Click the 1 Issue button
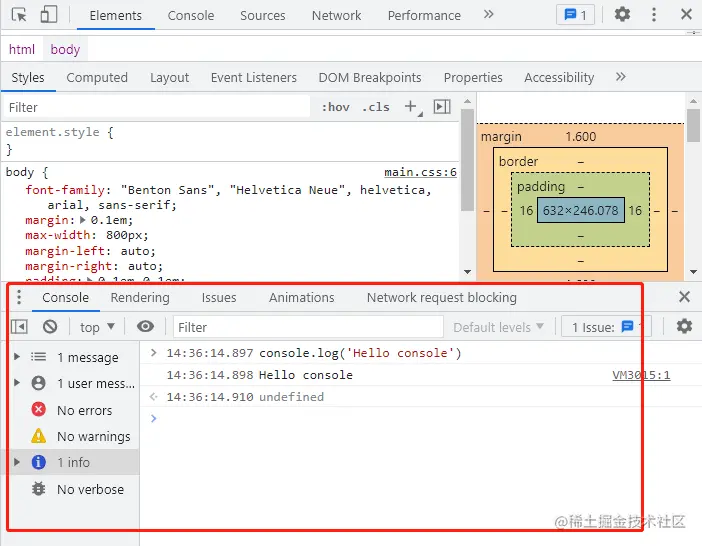The width and height of the screenshot is (702, 546). click(x=606, y=327)
